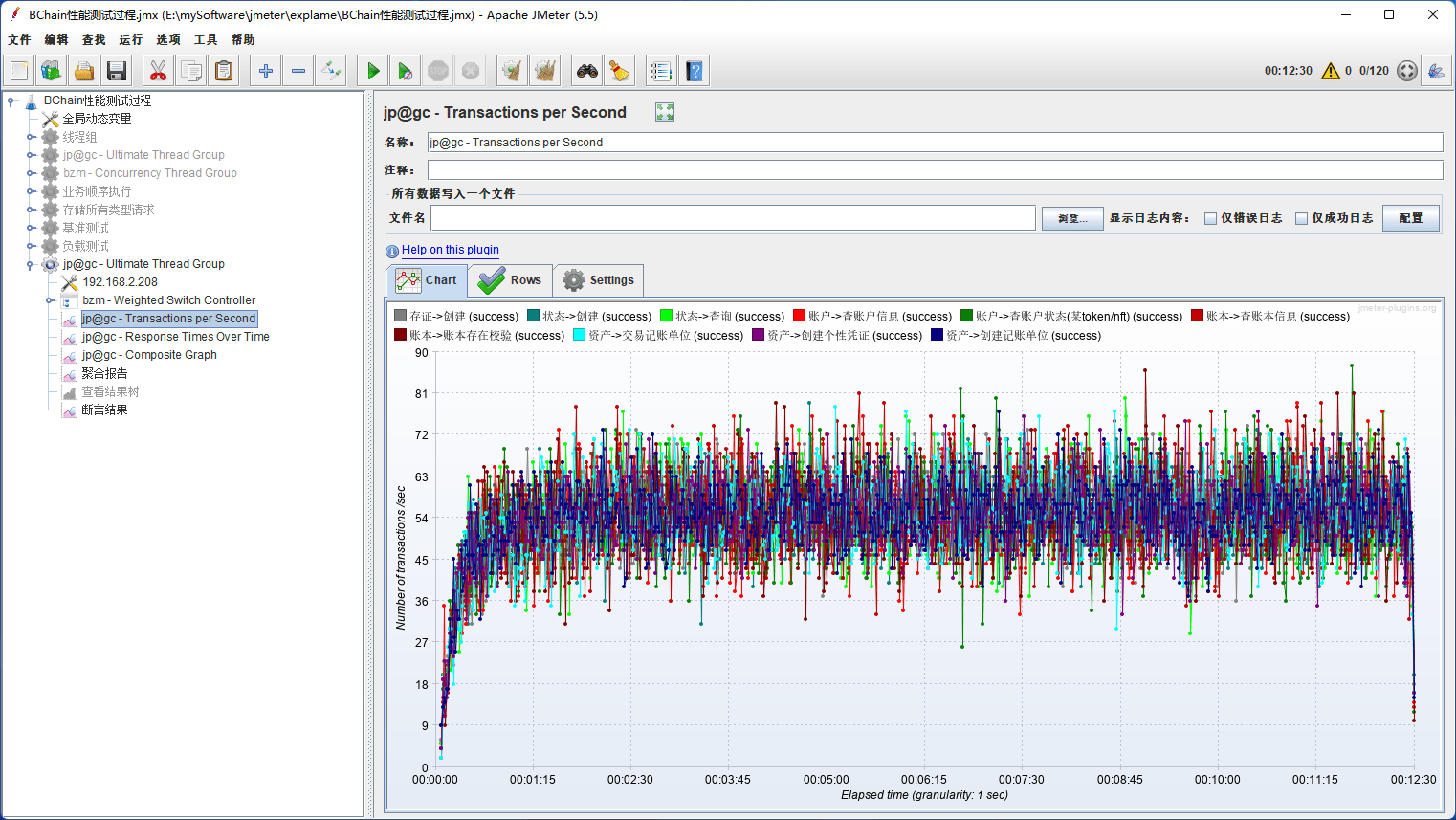Click the binoculars Search icon
Image resolution: width=1456 pixels, height=820 pixels.
[586, 71]
